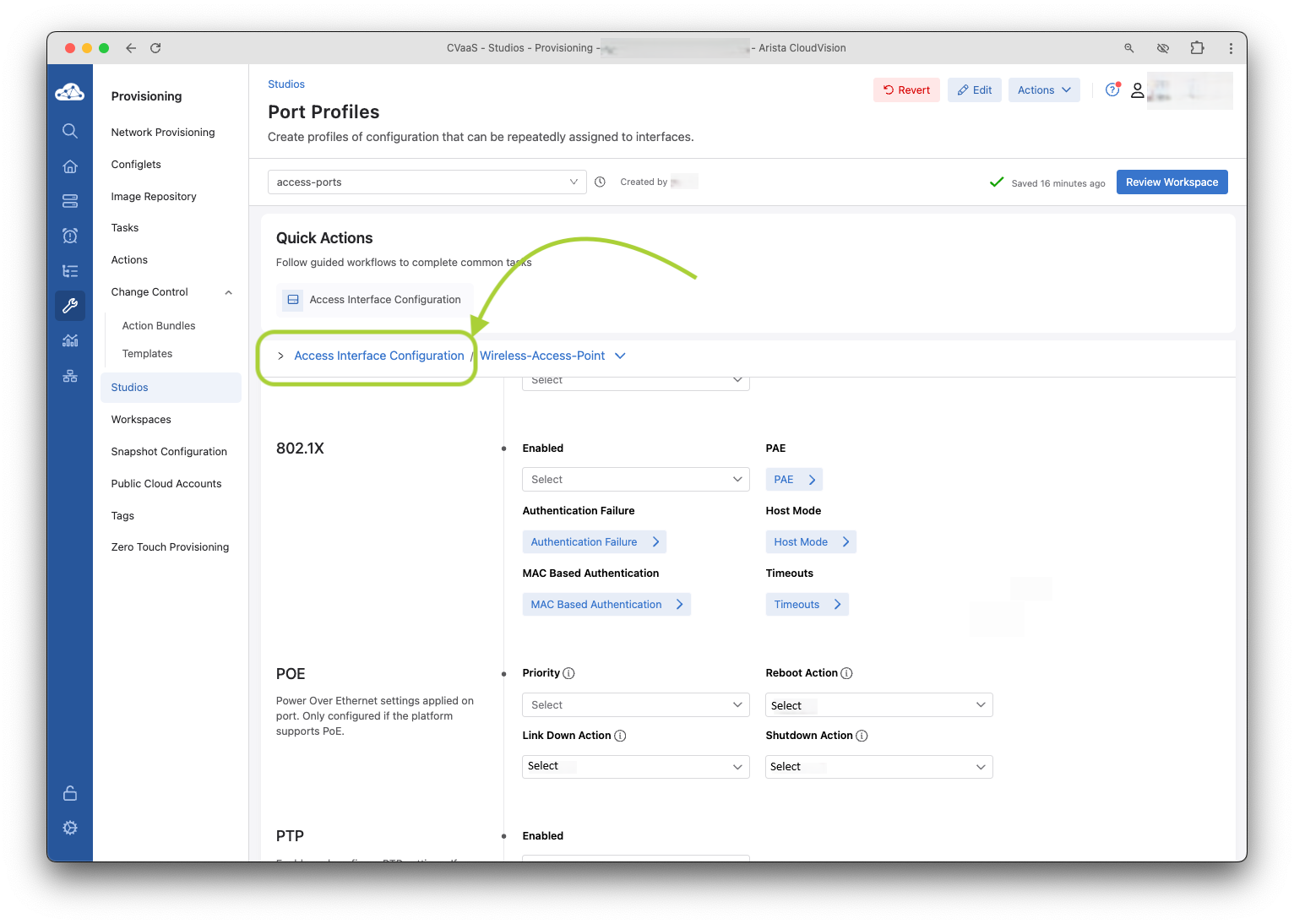Open Studios in the Provisioning menu

click(x=130, y=388)
